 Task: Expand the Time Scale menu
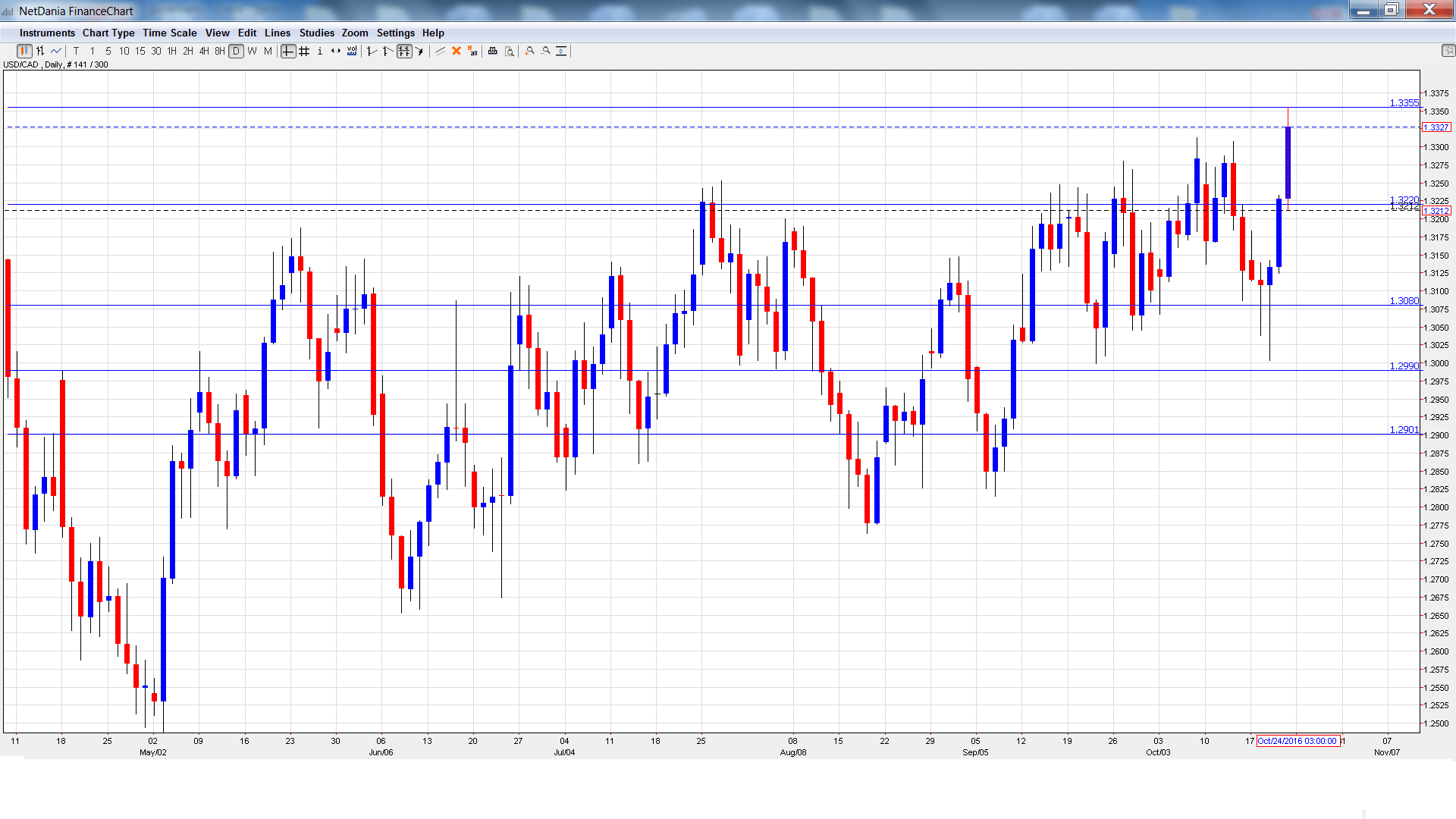[x=169, y=33]
